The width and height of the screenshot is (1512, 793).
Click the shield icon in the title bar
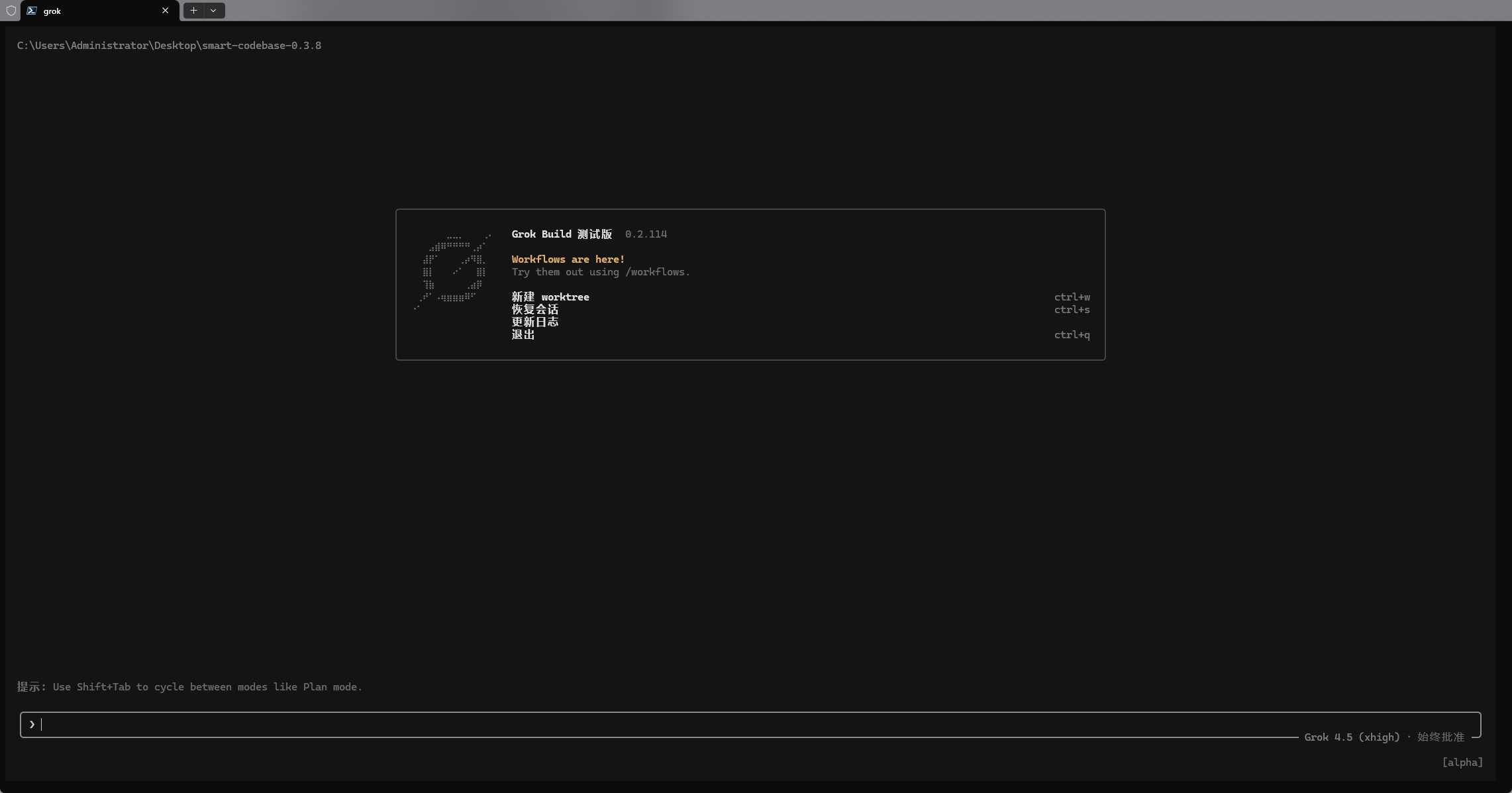click(11, 11)
